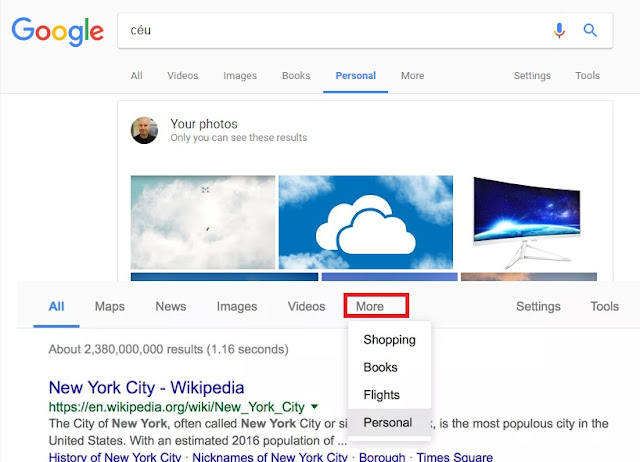Viewport: 640px width, 462px height.
Task: Switch to the Maps tab
Action: click(x=110, y=307)
